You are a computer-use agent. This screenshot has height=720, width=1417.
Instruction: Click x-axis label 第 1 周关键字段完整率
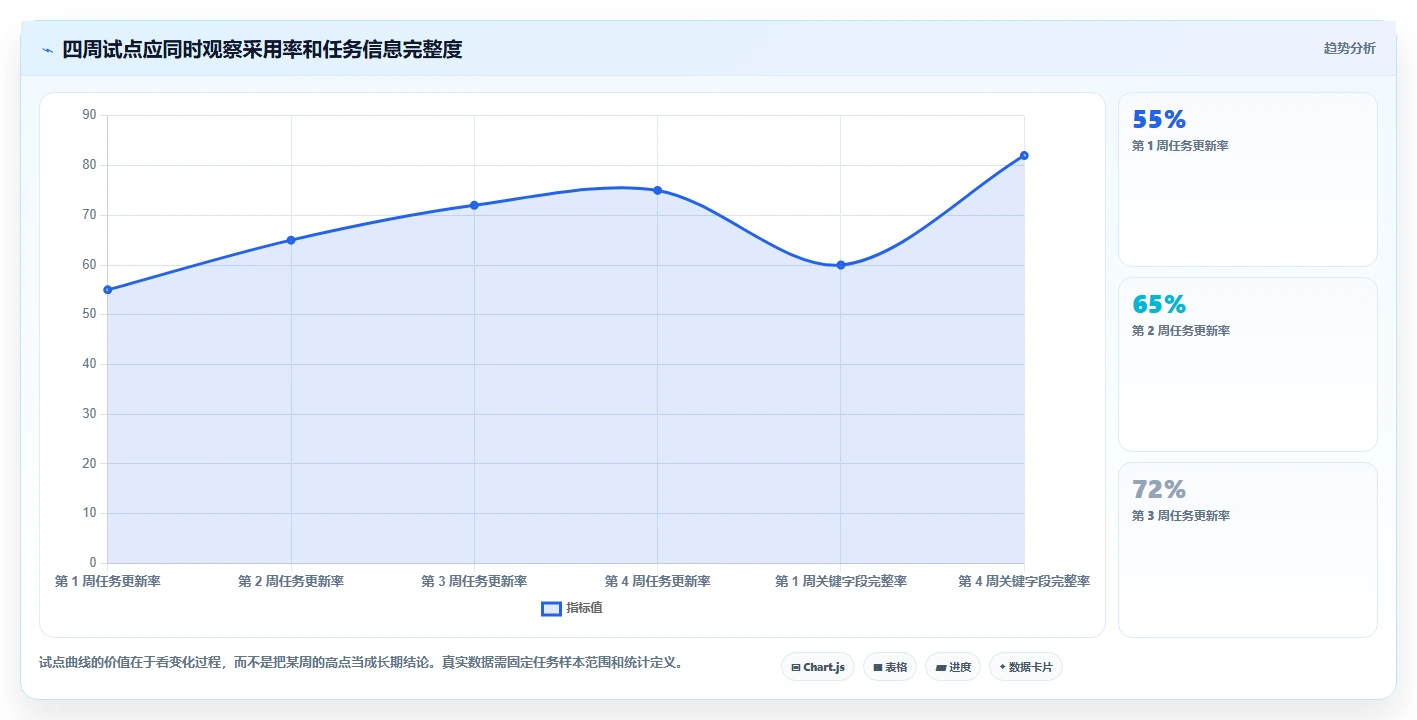tap(841, 581)
